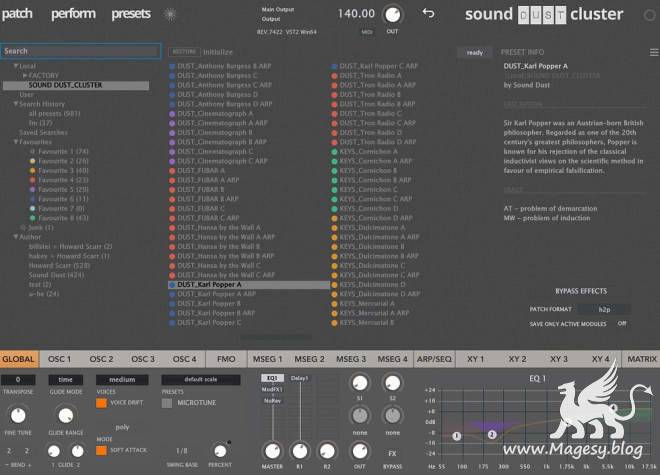Switch to the patch view
Screen dimensions: 660x475
coord(17,14)
